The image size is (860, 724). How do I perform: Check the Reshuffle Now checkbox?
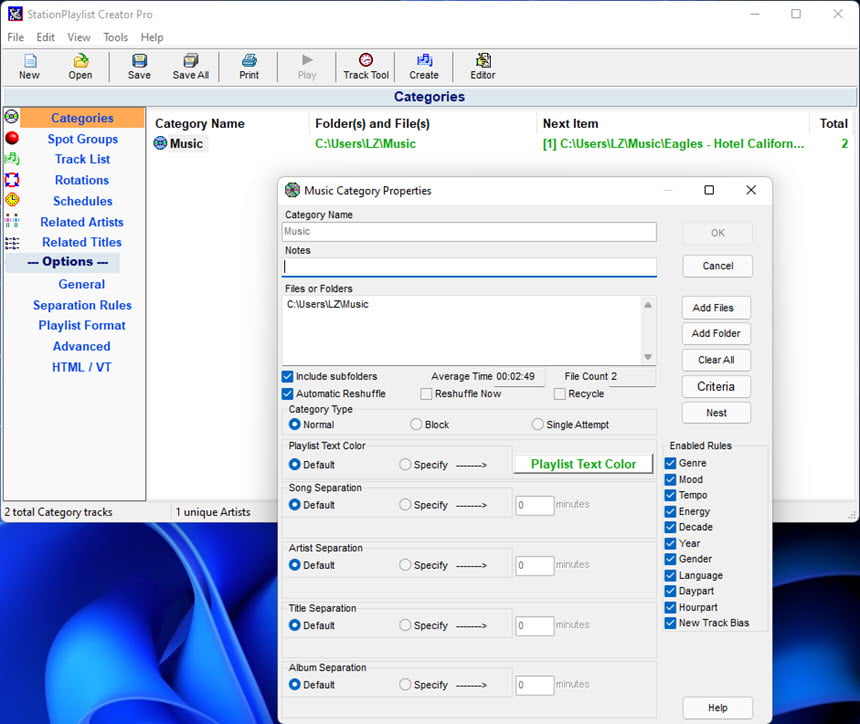point(426,394)
